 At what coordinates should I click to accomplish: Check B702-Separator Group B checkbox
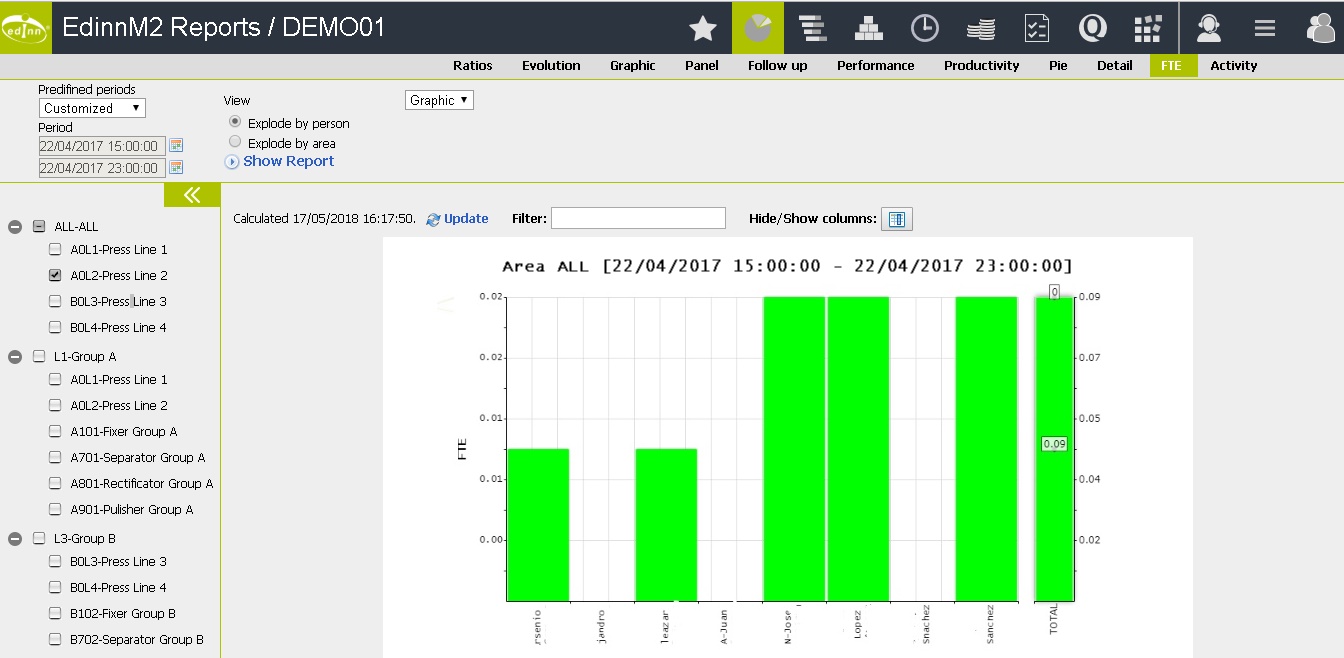pyautogui.click(x=55, y=639)
